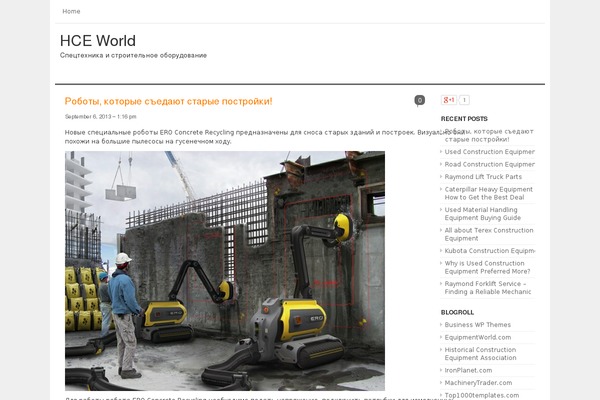The height and width of the screenshot is (400, 600).
Task: Open the first recent post in Russian in sidebar
Action: (x=489, y=136)
